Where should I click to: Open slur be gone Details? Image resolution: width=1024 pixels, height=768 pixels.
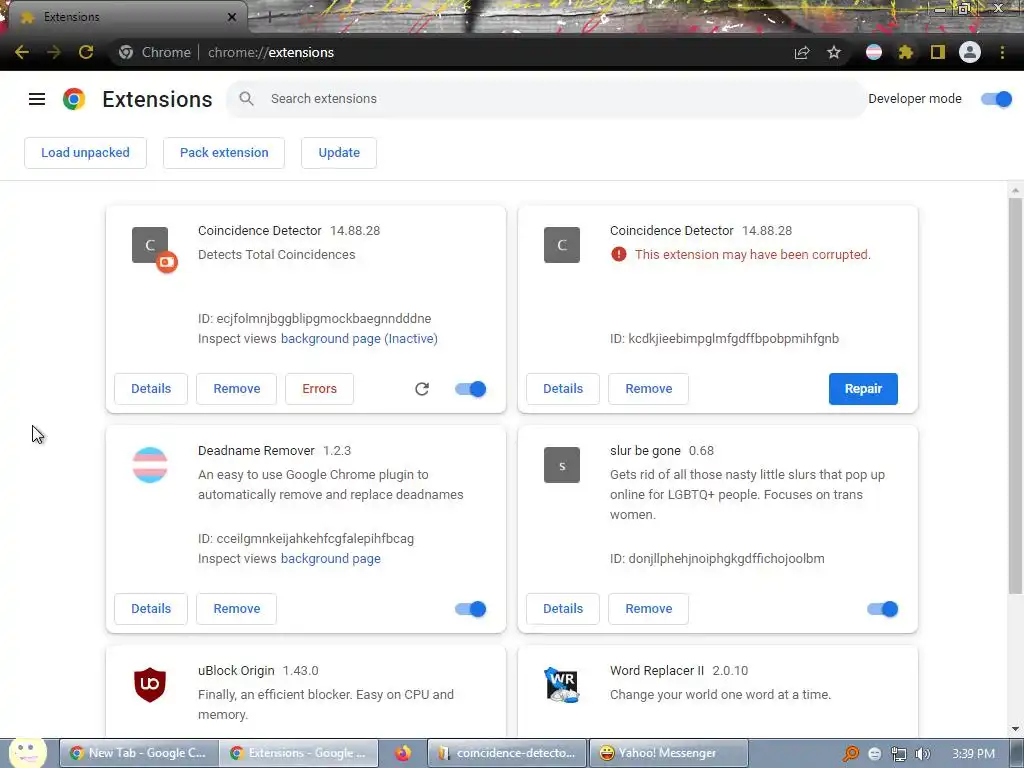(563, 609)
